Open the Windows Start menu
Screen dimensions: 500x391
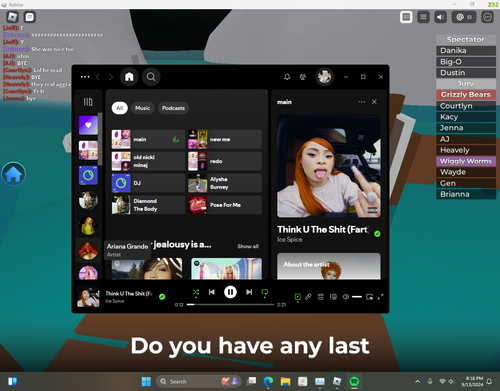pos(146,381)
